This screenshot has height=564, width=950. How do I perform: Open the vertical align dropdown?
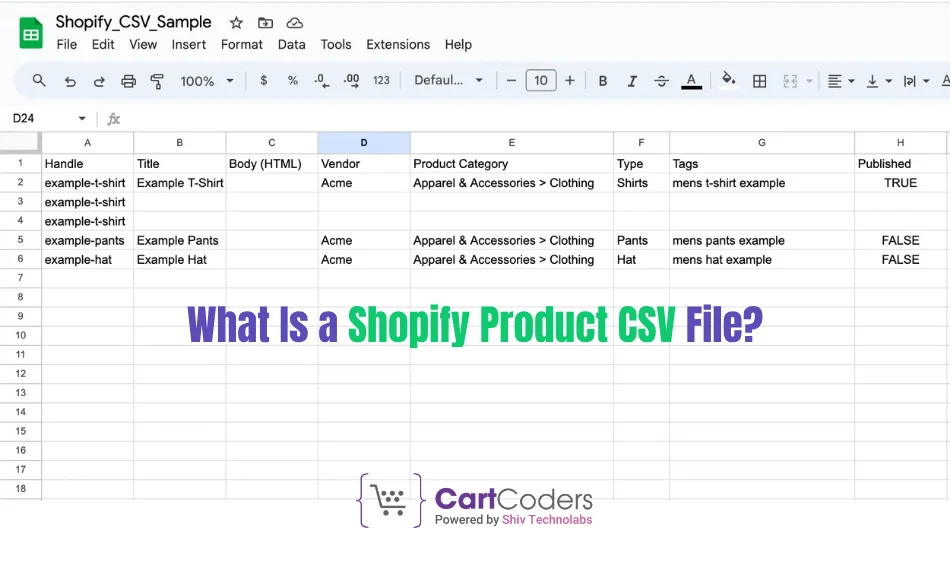point(879,81)
